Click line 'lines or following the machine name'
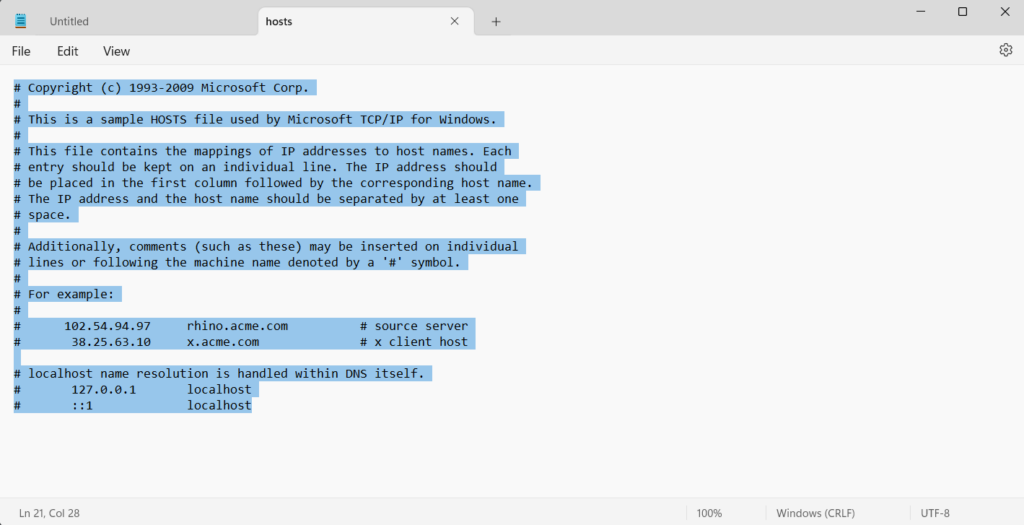This screenshot has height=525, width=1024. click(237, 262)
